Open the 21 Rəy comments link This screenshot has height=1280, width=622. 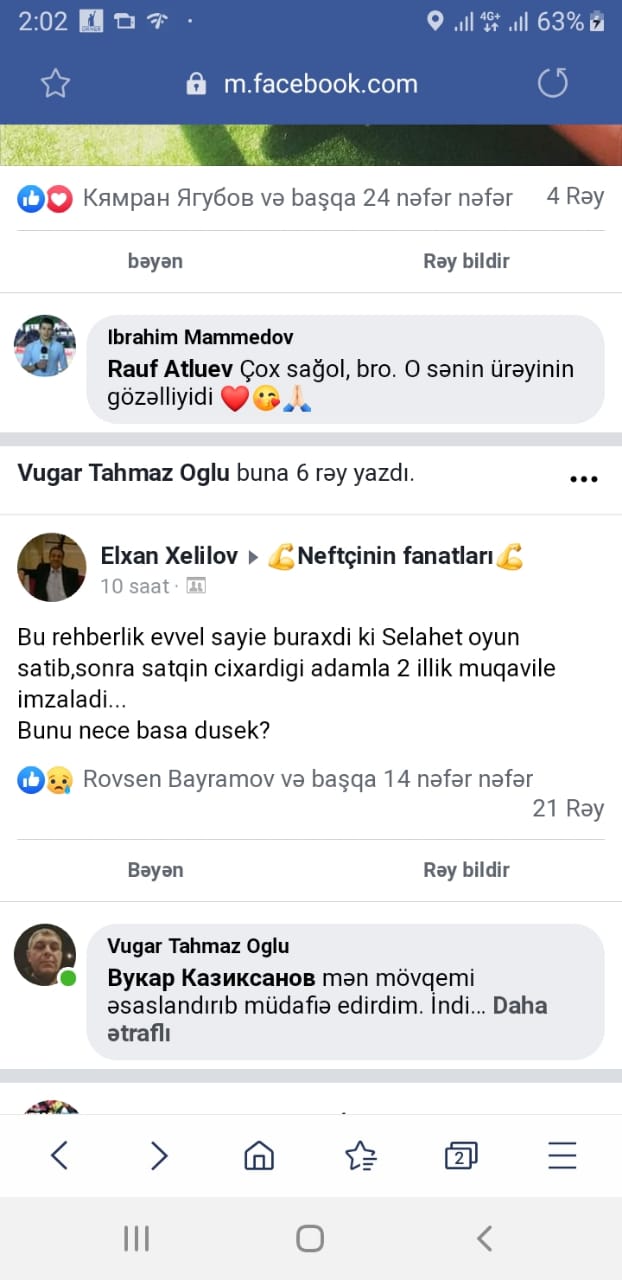(x=568, y=808)
